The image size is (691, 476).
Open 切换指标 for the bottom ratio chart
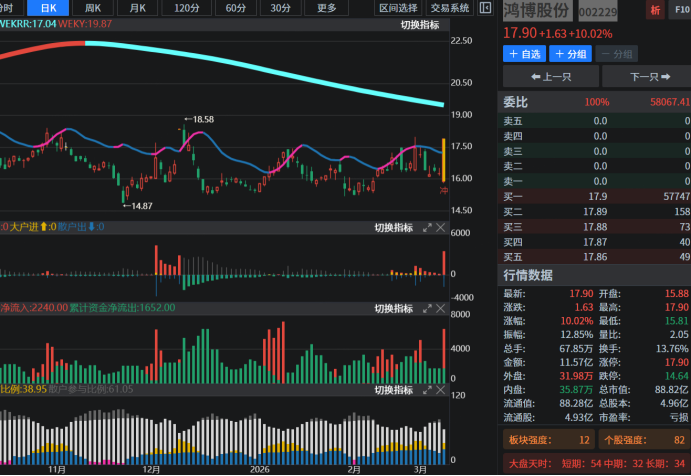click(x=393, y=390)
